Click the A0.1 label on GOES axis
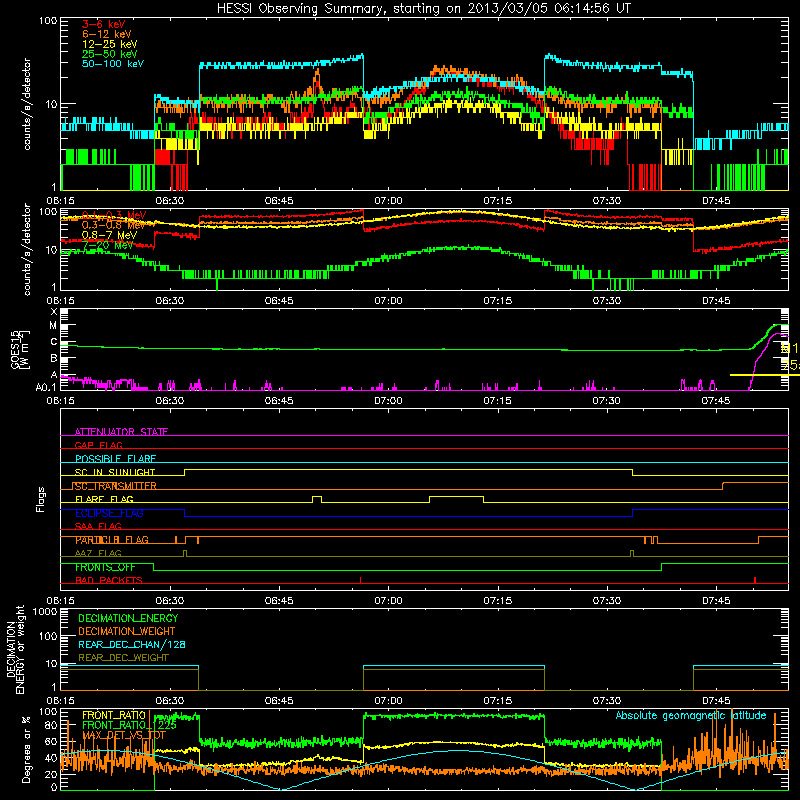800x800 pixels. (47, 388)
